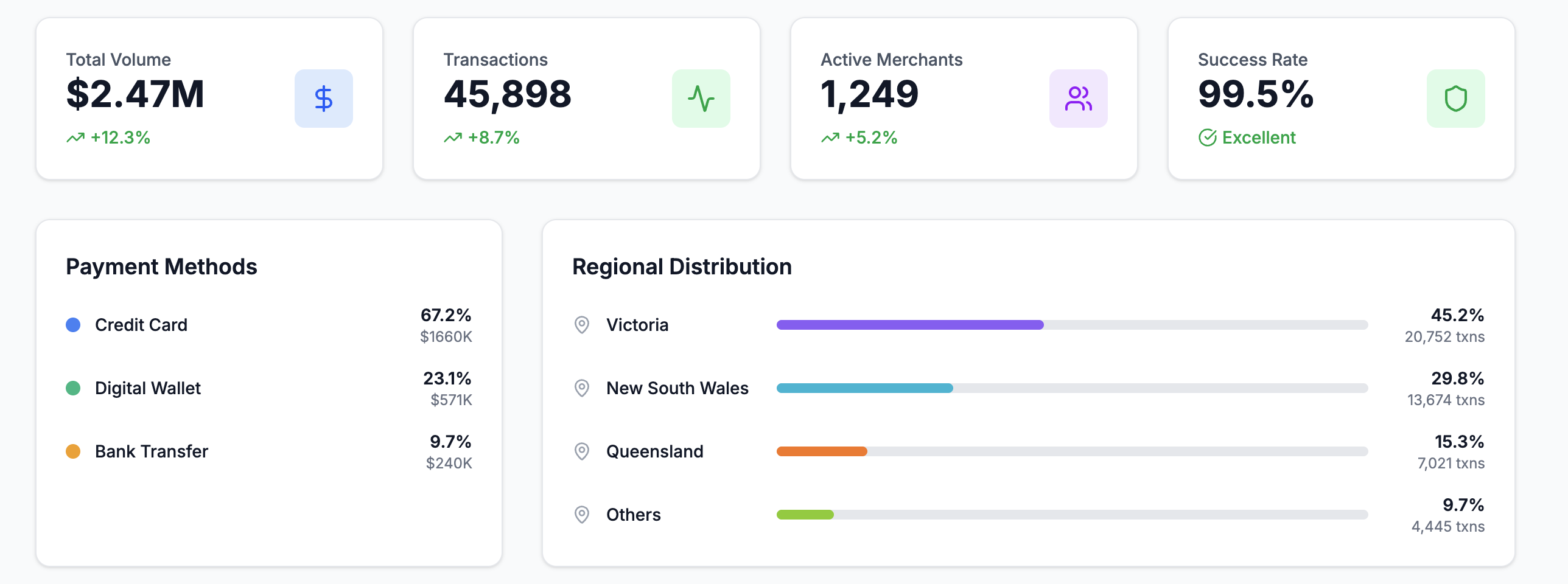
Task: Switch to the Payment Methods section
Action: click(x=161, y=266)
